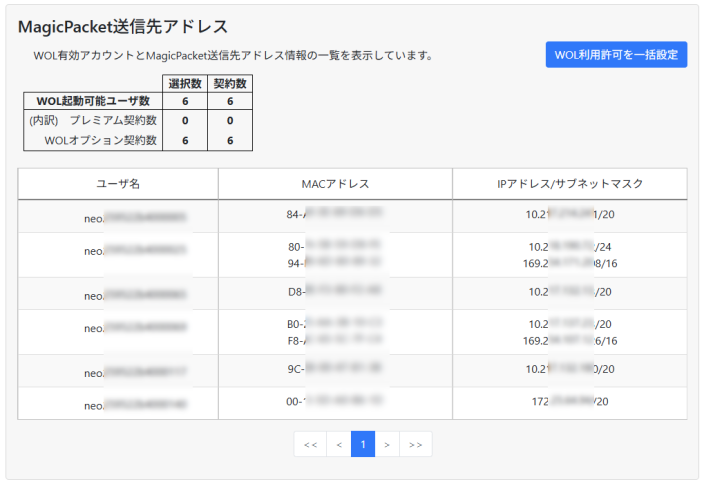This screenshot has width=704, height=484.
Task: Select page 1 in pagination
Action: point(363,444)
